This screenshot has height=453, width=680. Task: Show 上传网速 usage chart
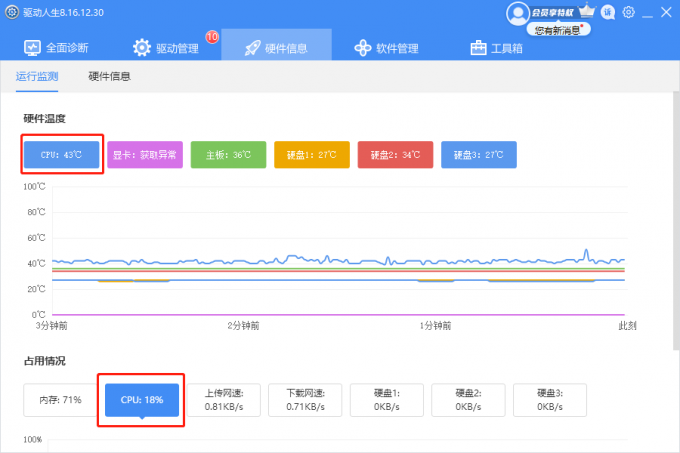click(224, 400)
